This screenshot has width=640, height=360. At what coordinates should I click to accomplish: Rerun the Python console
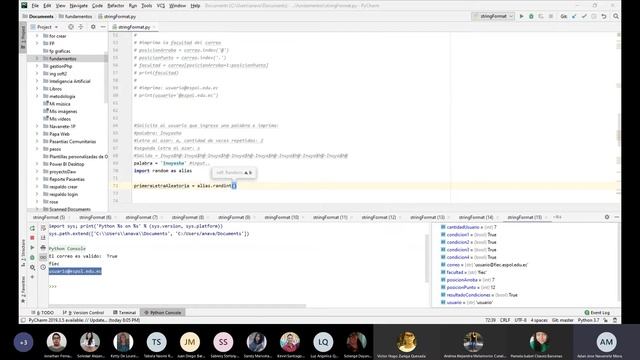(x=32, y=228)
